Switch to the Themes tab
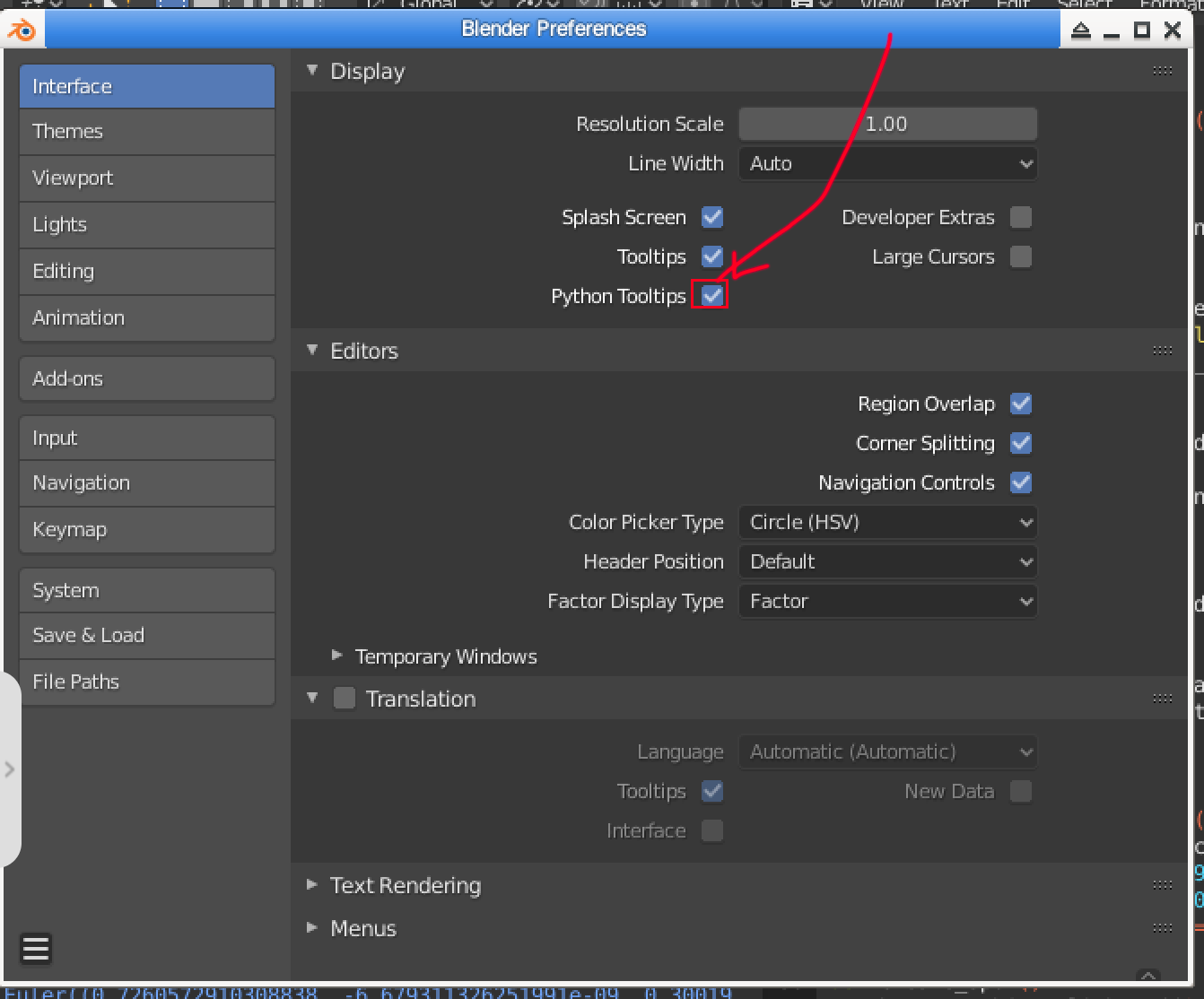Screen dimensions: 1204x999 pyautogui.click(x=147, y=131)
